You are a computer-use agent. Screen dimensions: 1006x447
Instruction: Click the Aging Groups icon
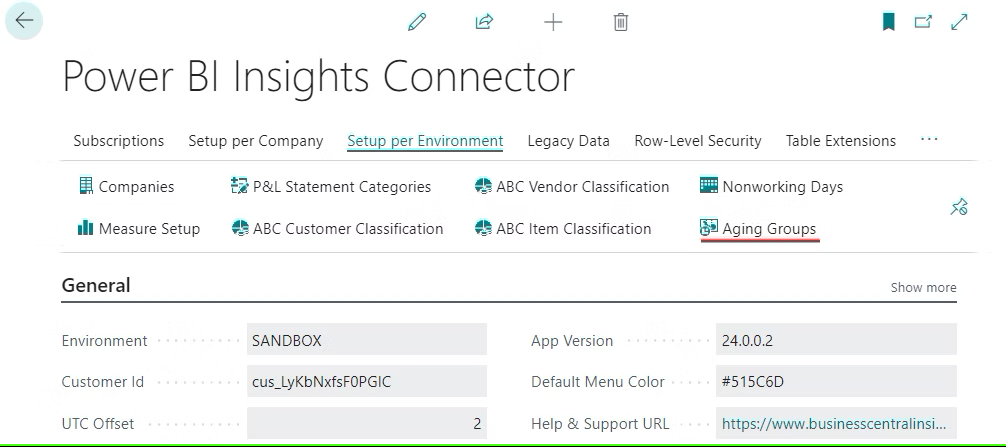(x=709, y=228)
